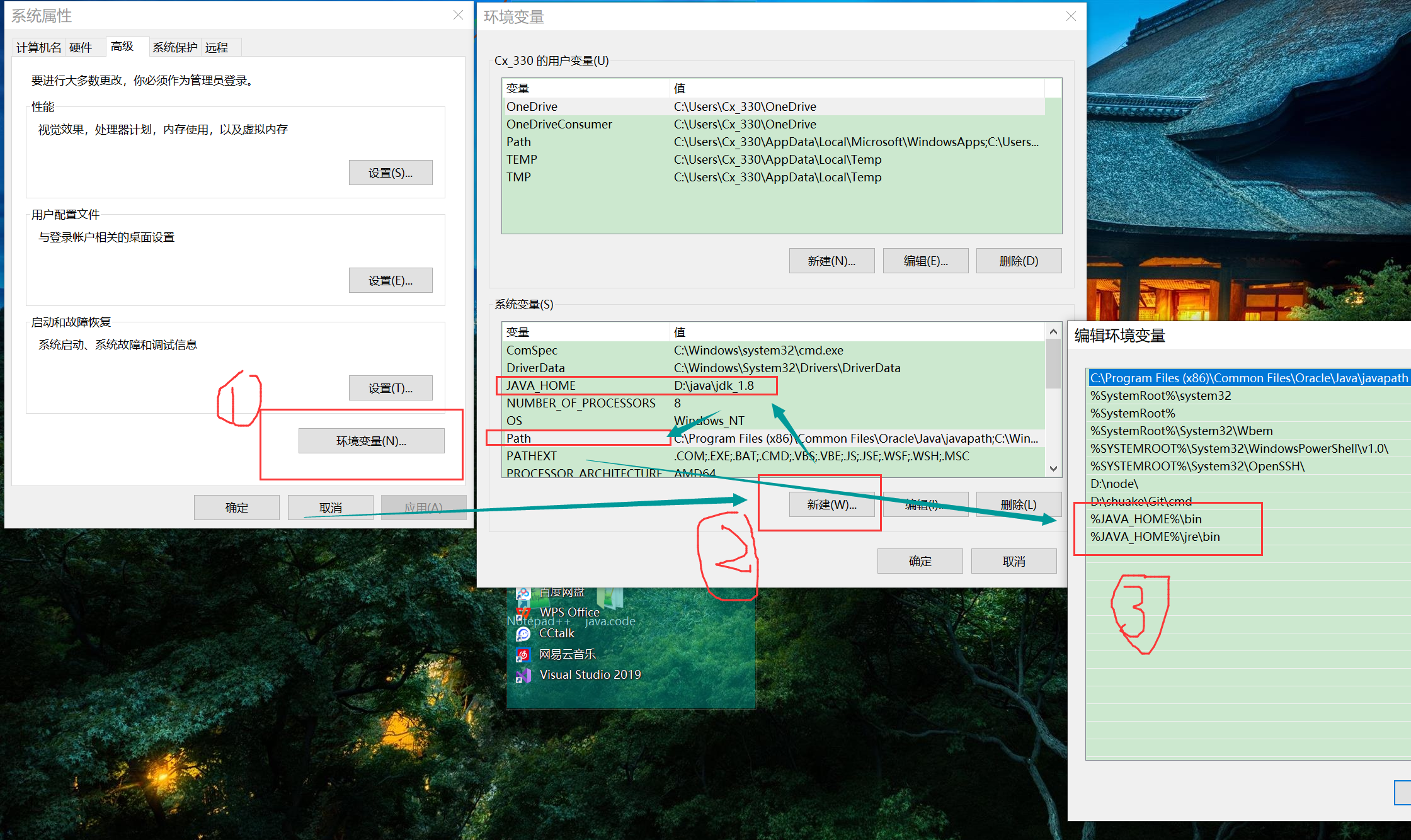Screen dimensions: 1411x840
Task: Click the 百度网盘 shortcut icon
Action: coord(523,593)
